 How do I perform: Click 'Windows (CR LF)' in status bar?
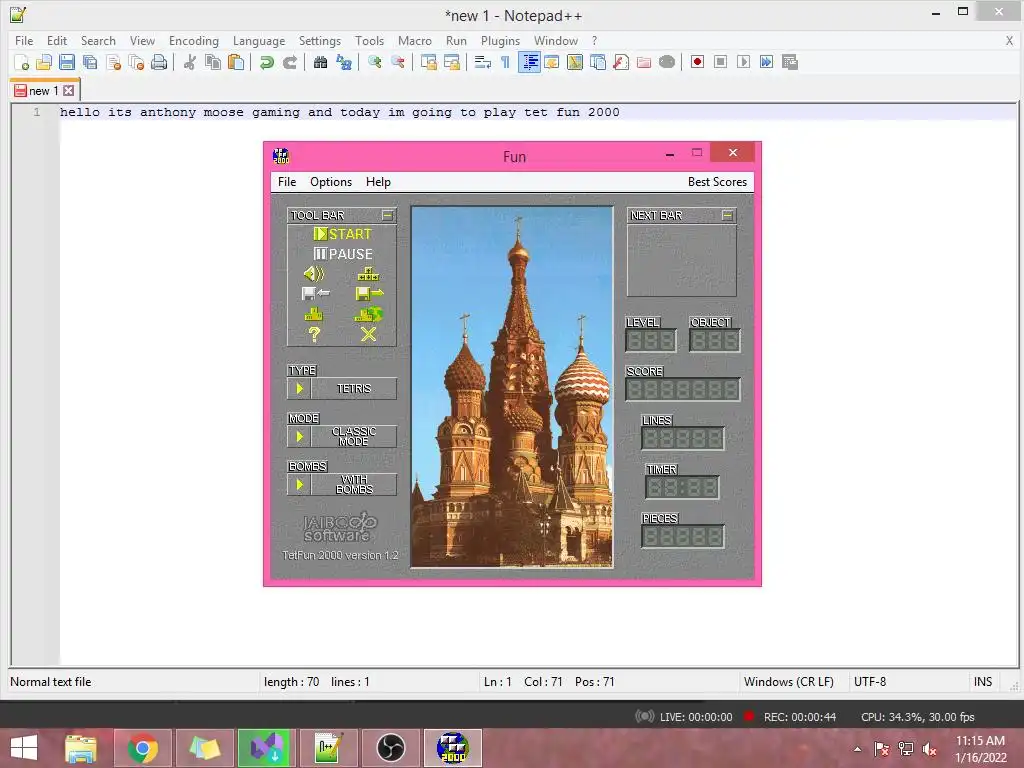click(789, 682)
